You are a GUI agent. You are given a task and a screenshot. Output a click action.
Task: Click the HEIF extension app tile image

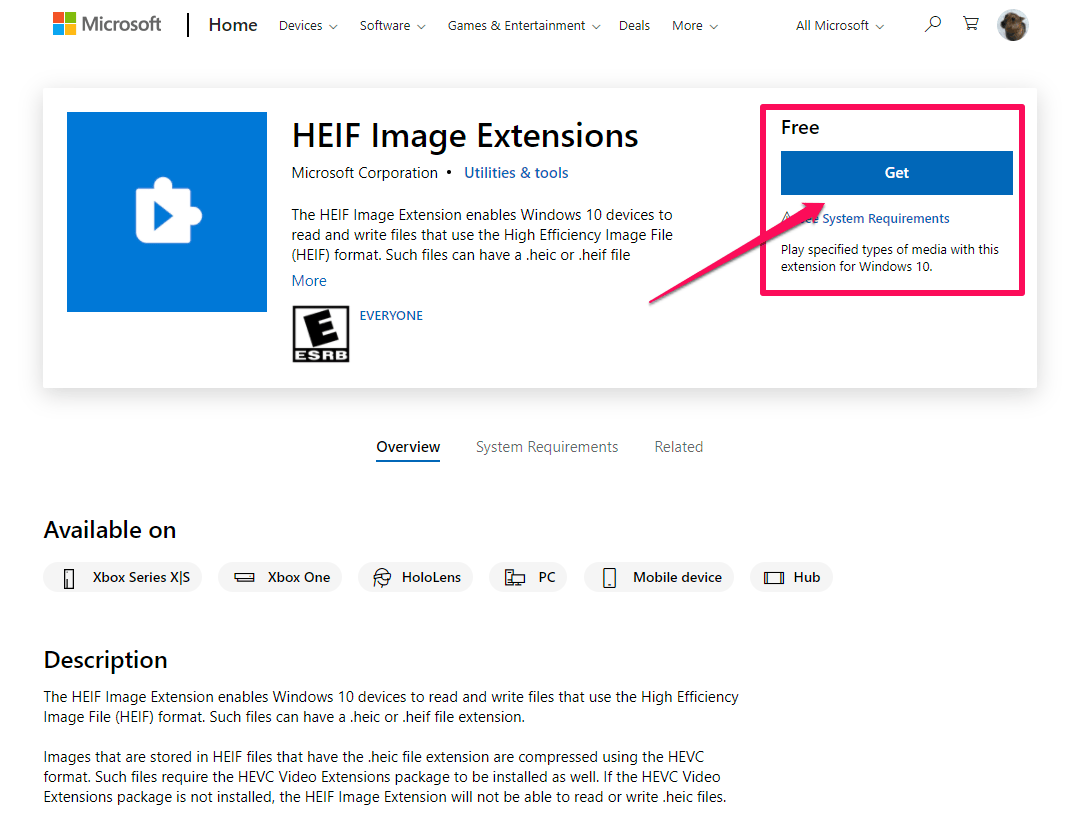coord(167,211)
